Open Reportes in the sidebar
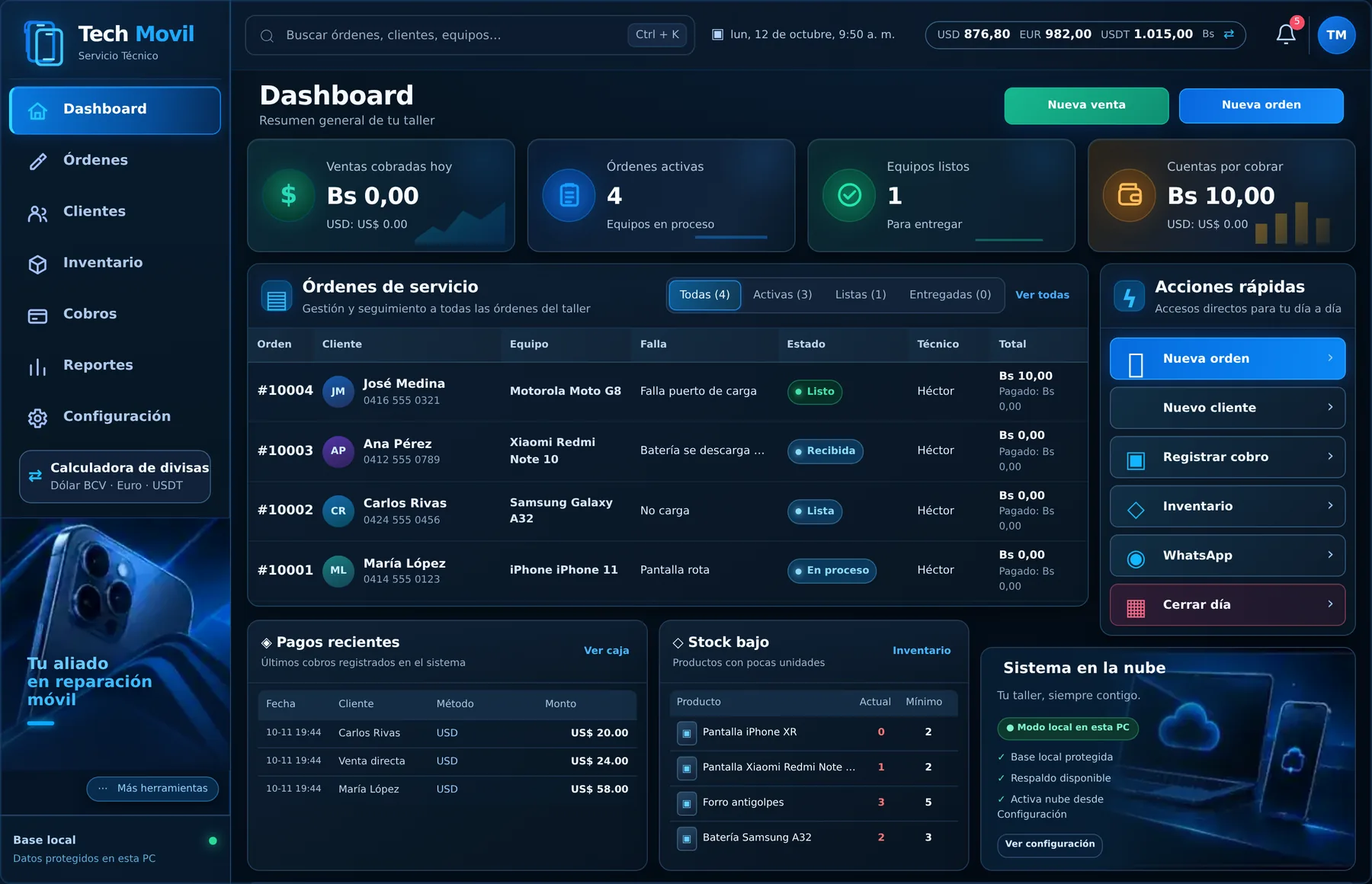Viewport: 1372px width, 884px height. 115,366
